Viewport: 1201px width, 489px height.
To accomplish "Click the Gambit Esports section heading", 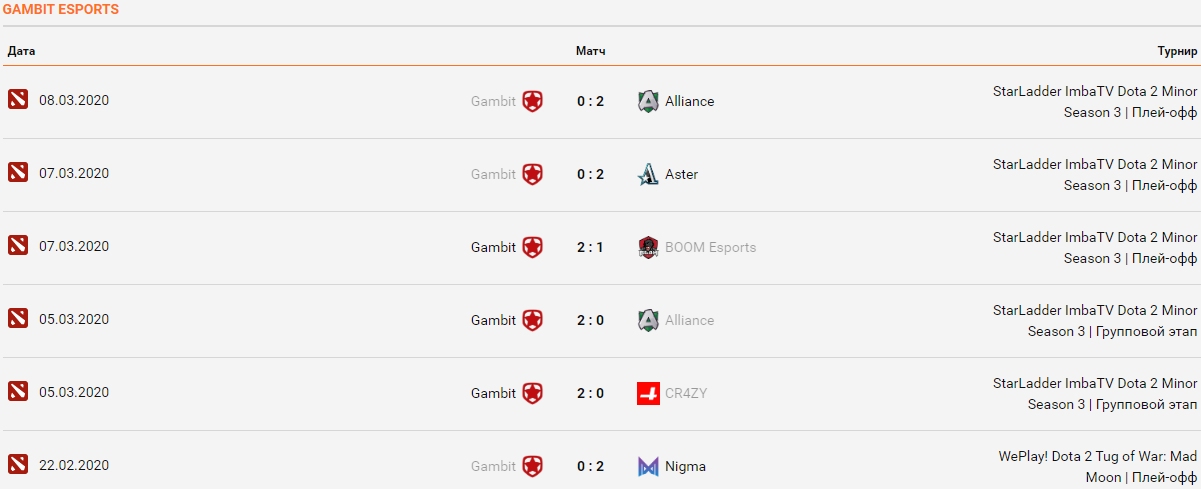I will (61, 9).
